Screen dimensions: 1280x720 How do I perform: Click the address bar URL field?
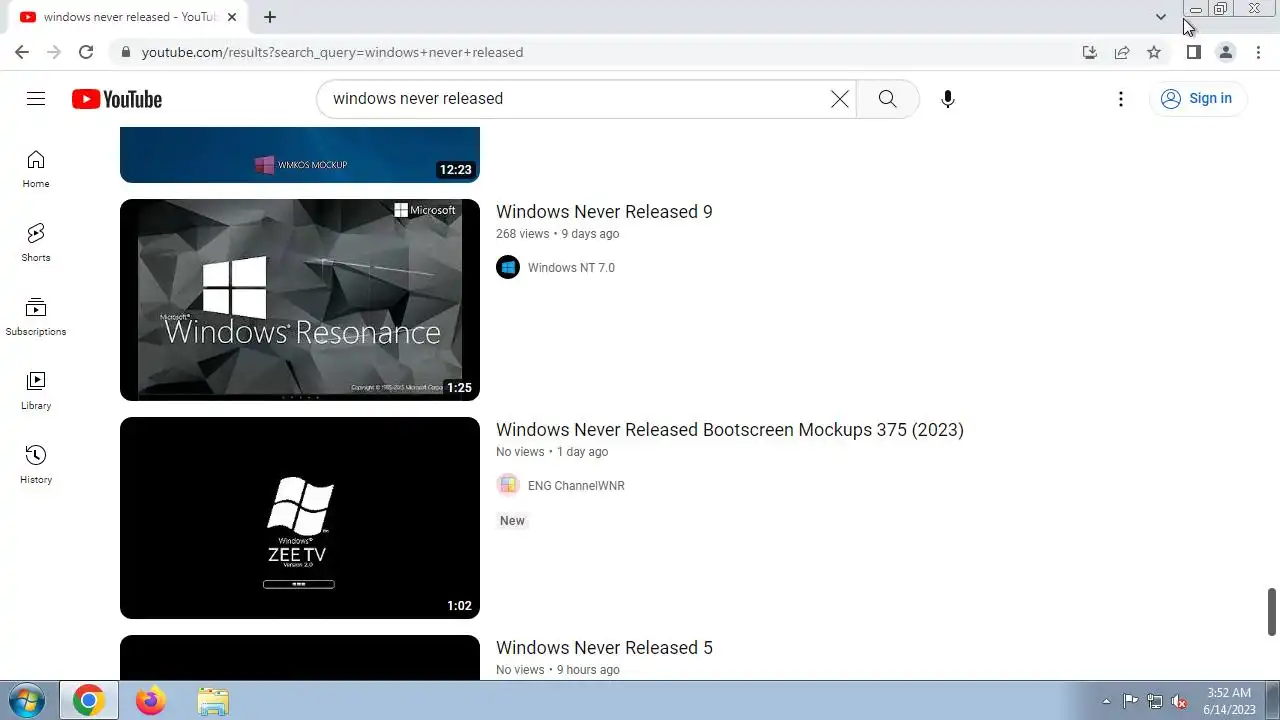[600, 52]
